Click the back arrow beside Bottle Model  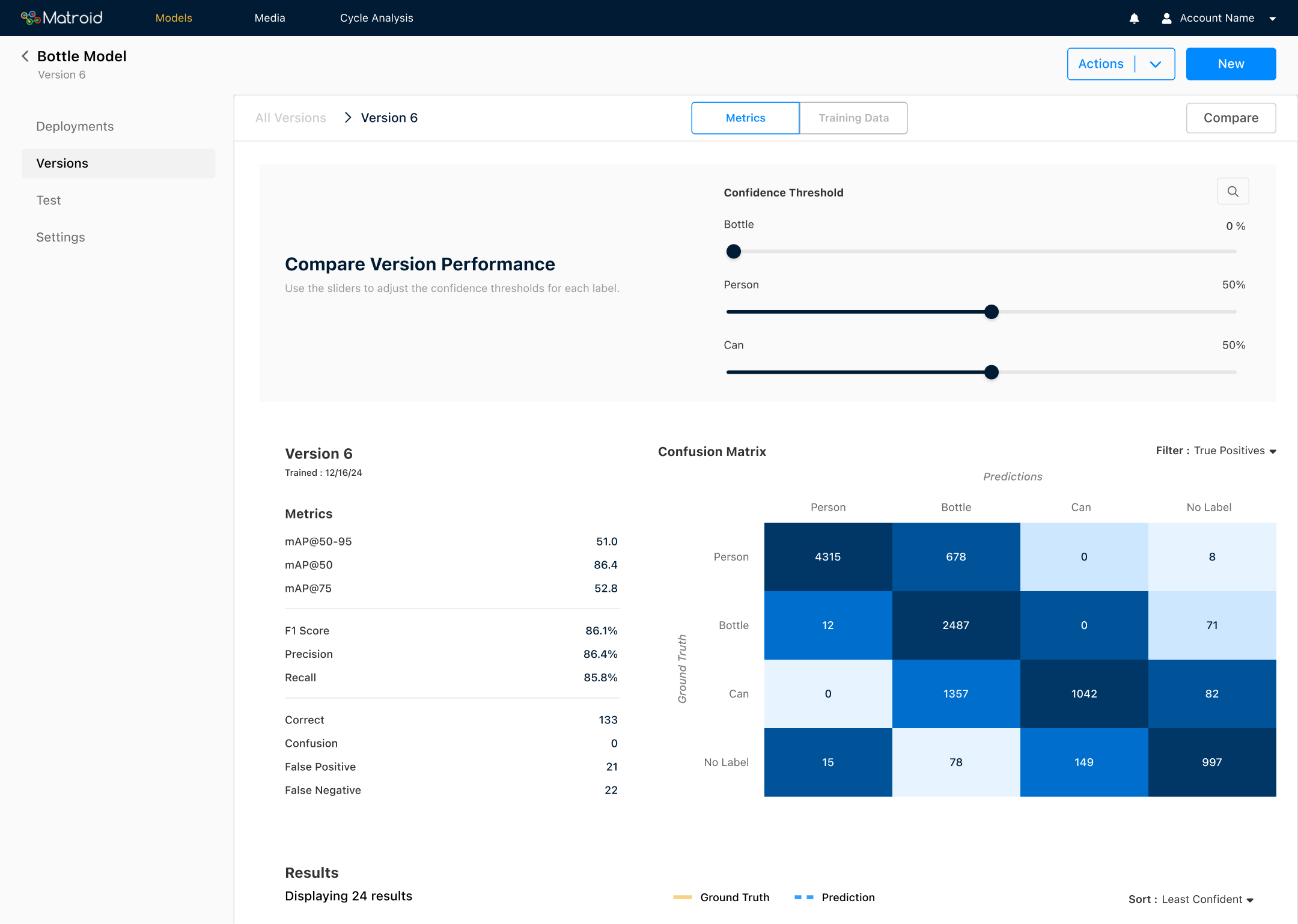pos(25,56)
